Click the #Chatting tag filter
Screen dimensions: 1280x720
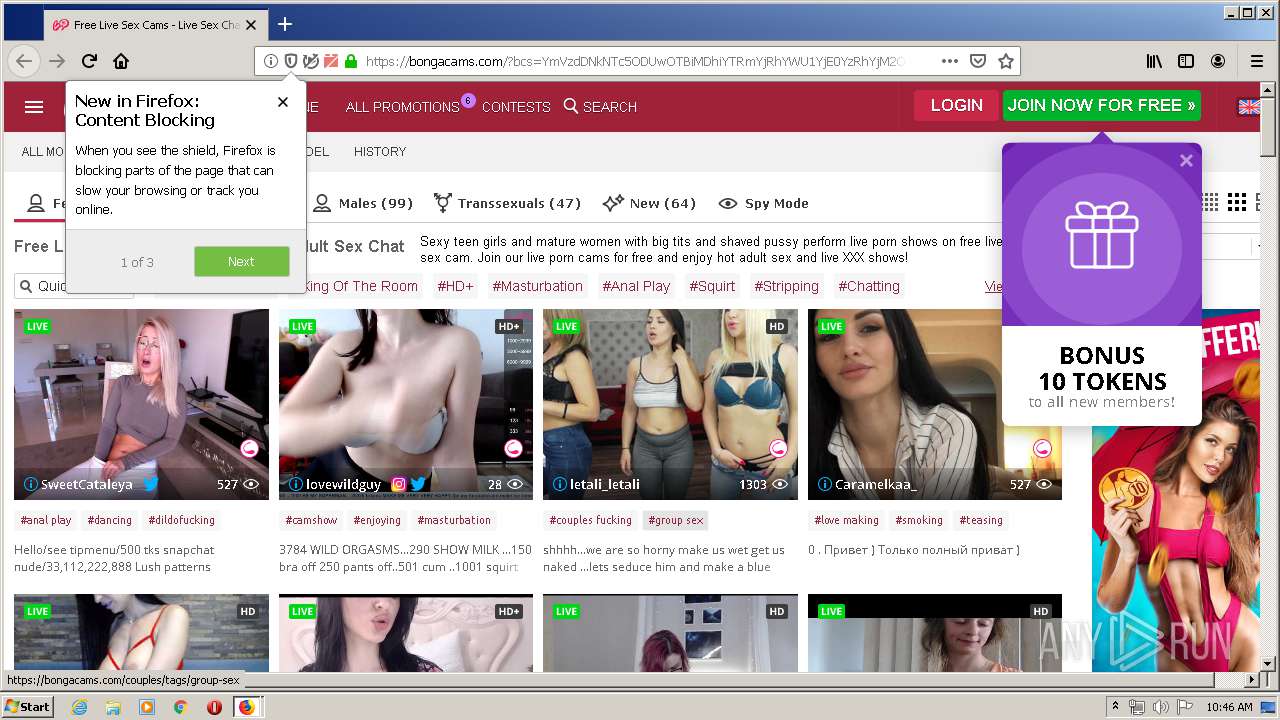click(x=869, y=286)
